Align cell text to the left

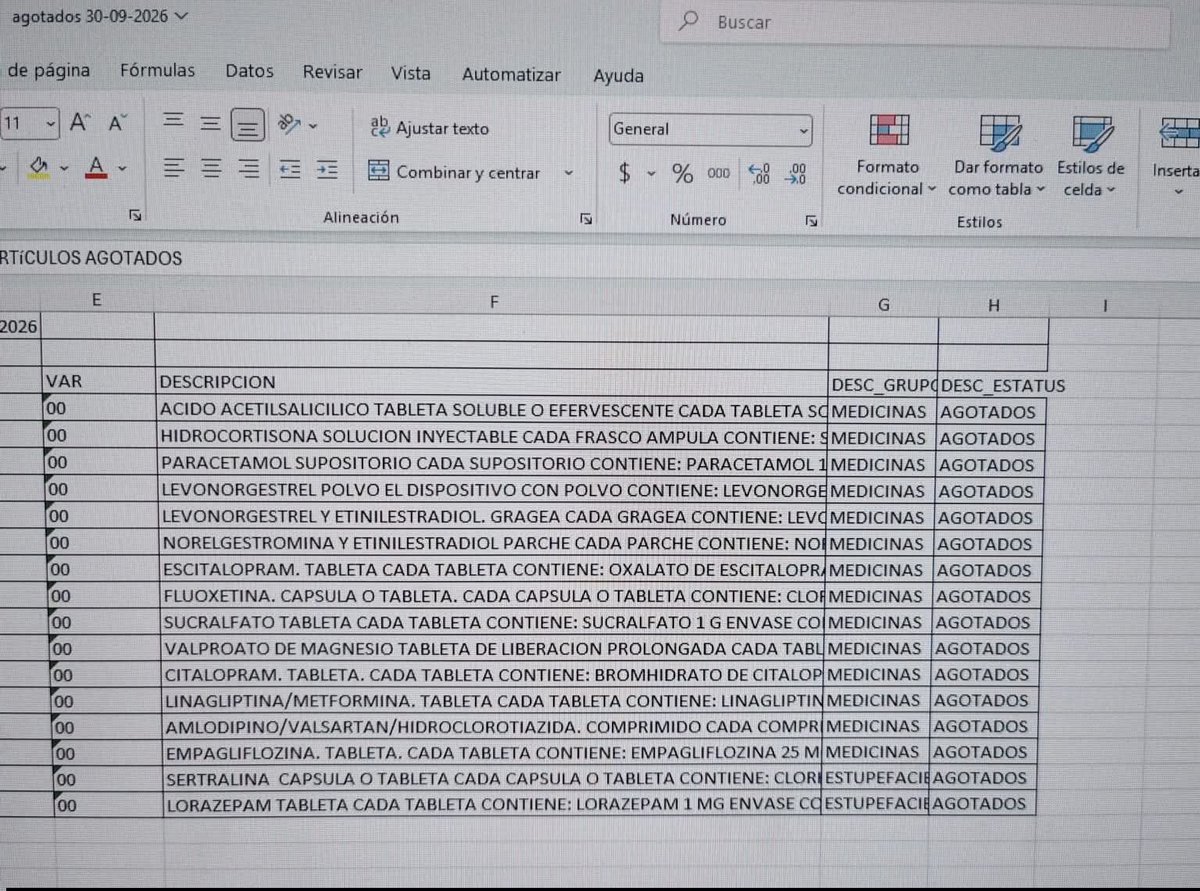click(x=174, y=168)
